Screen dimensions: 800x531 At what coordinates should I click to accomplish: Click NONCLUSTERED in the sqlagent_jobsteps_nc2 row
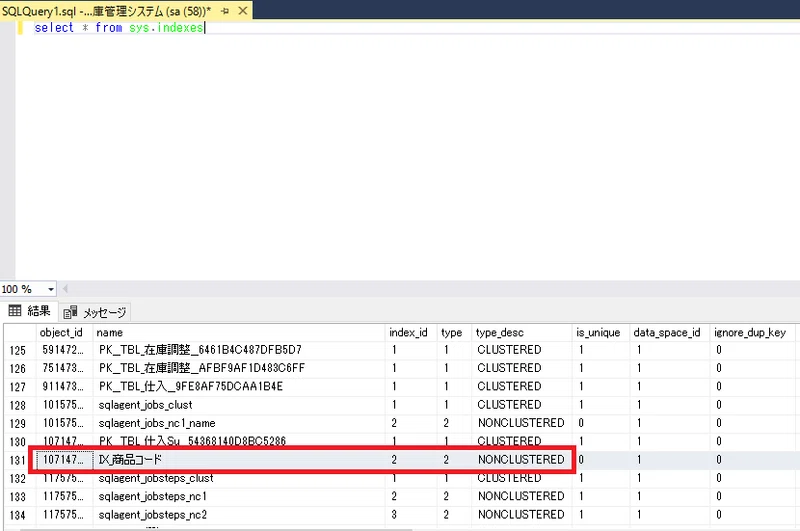pos(521,515)
